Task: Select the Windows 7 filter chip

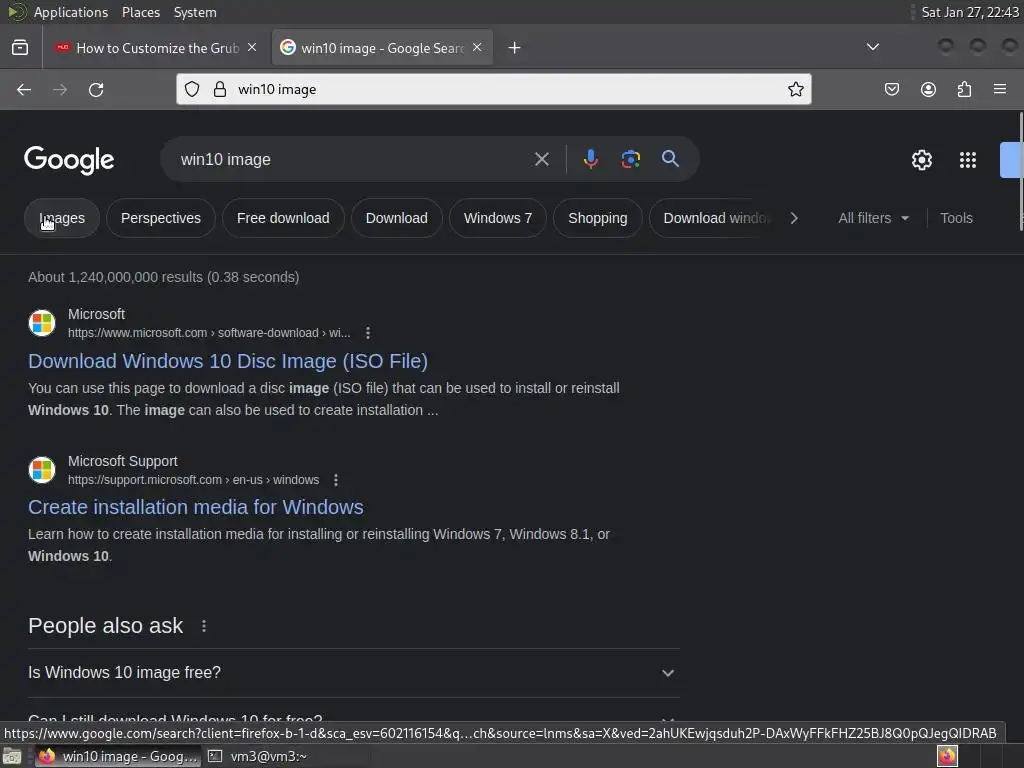Action: 498,218
